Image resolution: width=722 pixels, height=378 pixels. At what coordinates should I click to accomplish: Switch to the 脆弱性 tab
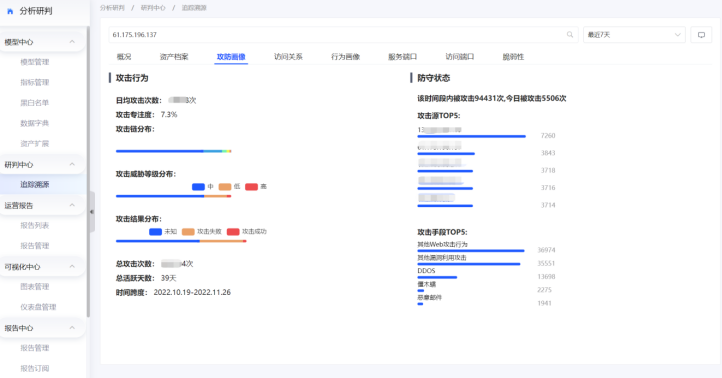click(513, 57)
